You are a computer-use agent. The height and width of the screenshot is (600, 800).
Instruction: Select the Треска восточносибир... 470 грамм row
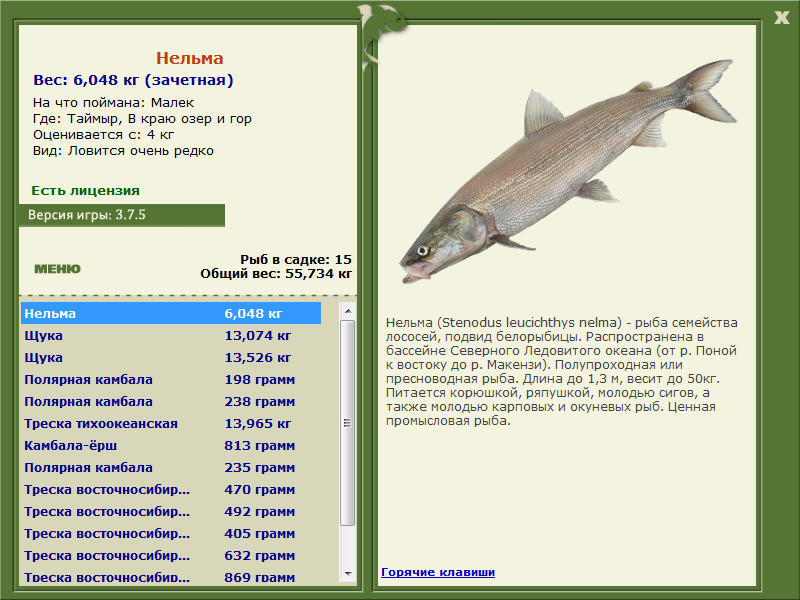[x=171, y=489]
